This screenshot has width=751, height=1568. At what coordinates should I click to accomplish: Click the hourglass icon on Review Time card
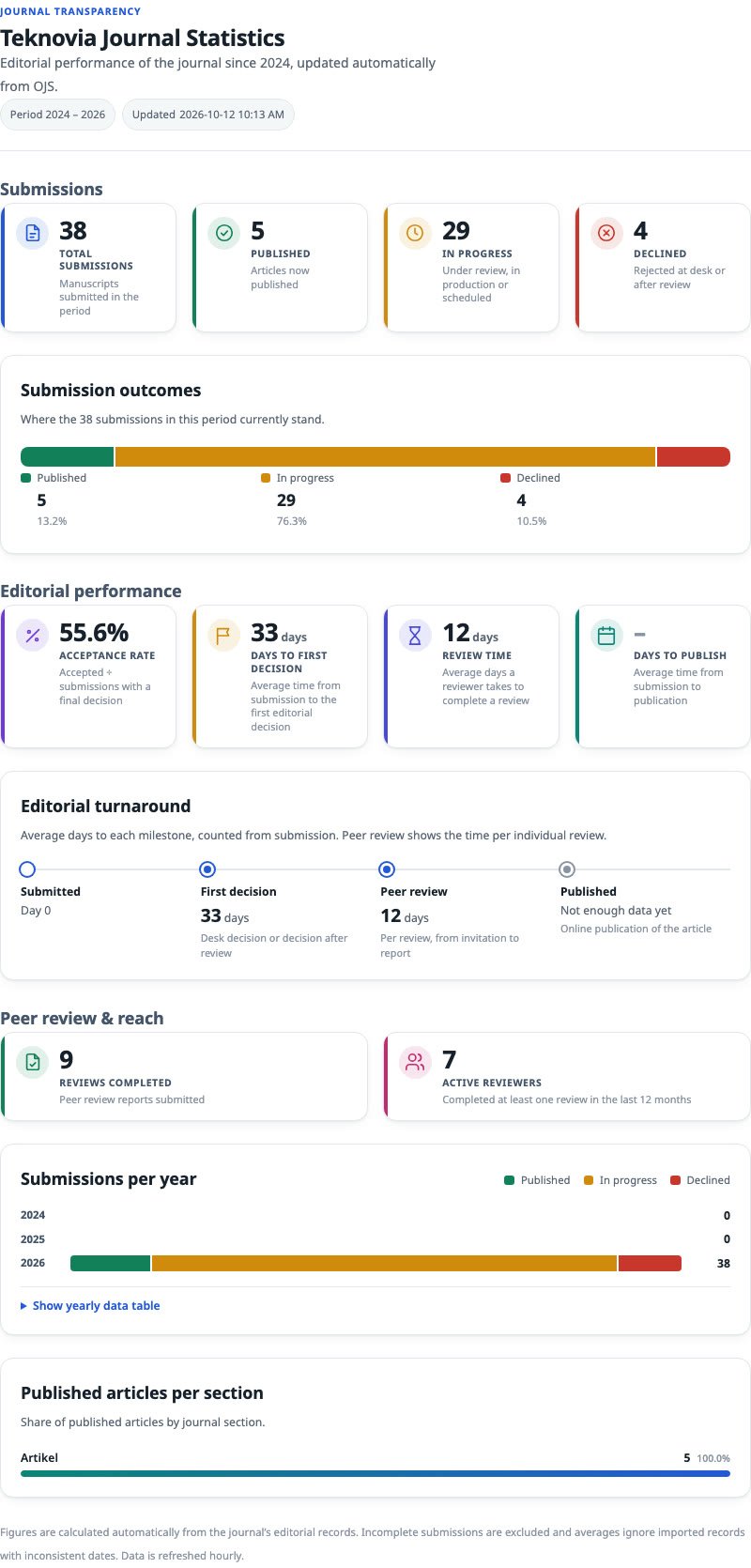coord(416,636)
